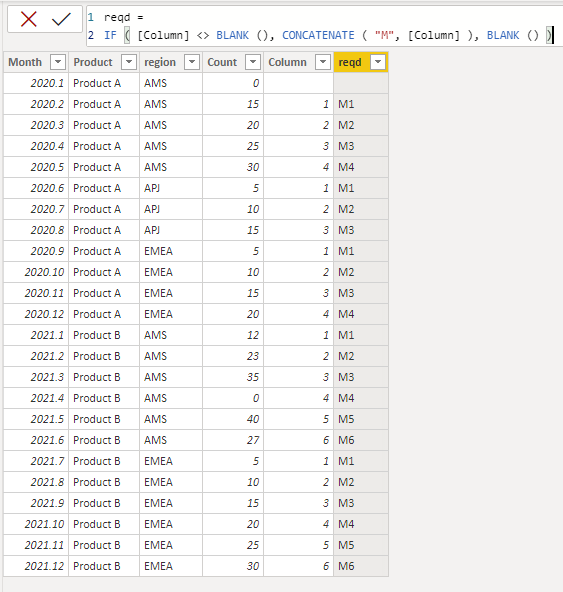The image size is (563, 592).
Task: Select reqd value M3 in row 2020.8
Action: [361, 230]
